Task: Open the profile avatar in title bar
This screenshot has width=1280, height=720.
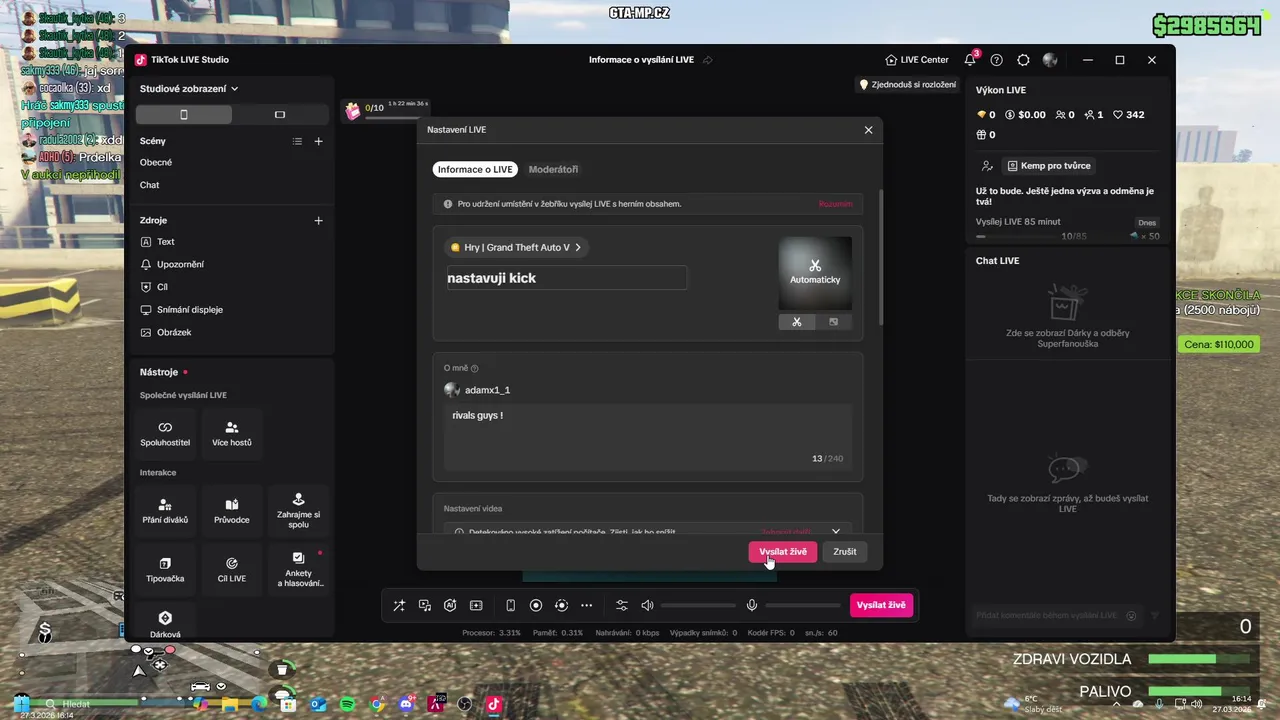Action: click(x=1050, y=60)
